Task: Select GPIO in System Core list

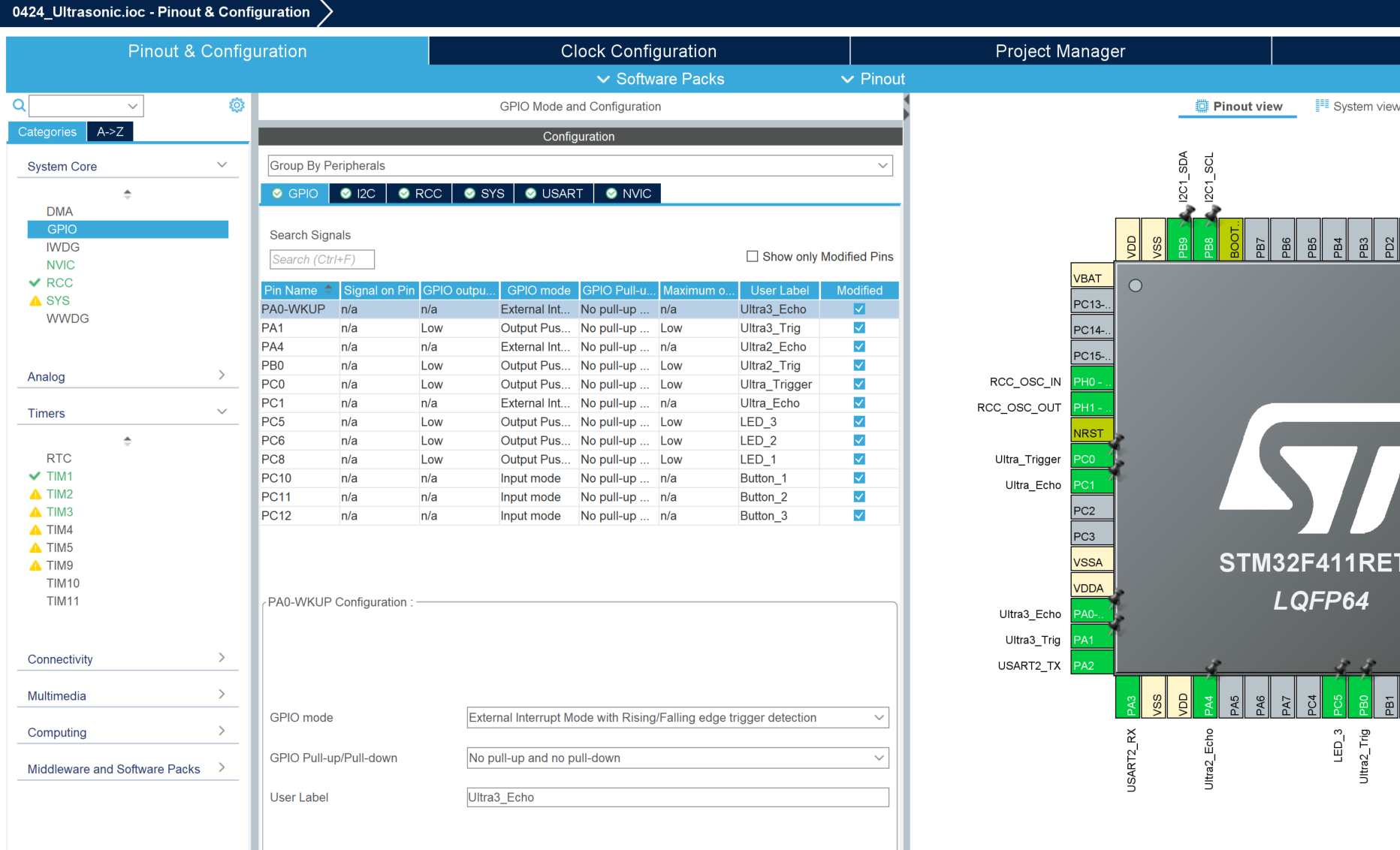Action: [128, 230]
